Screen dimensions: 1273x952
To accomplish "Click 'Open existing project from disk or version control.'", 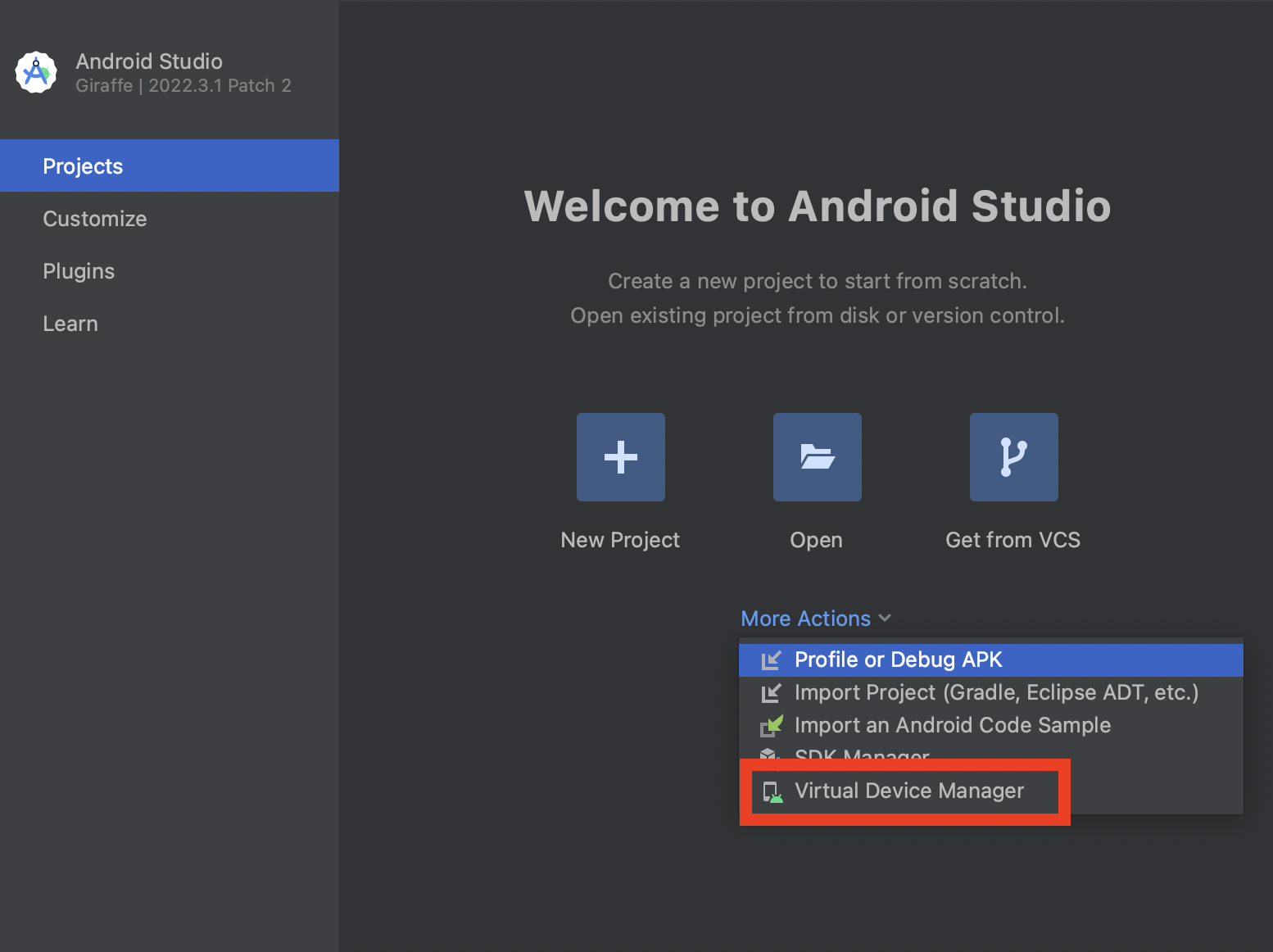I will 818,315.
